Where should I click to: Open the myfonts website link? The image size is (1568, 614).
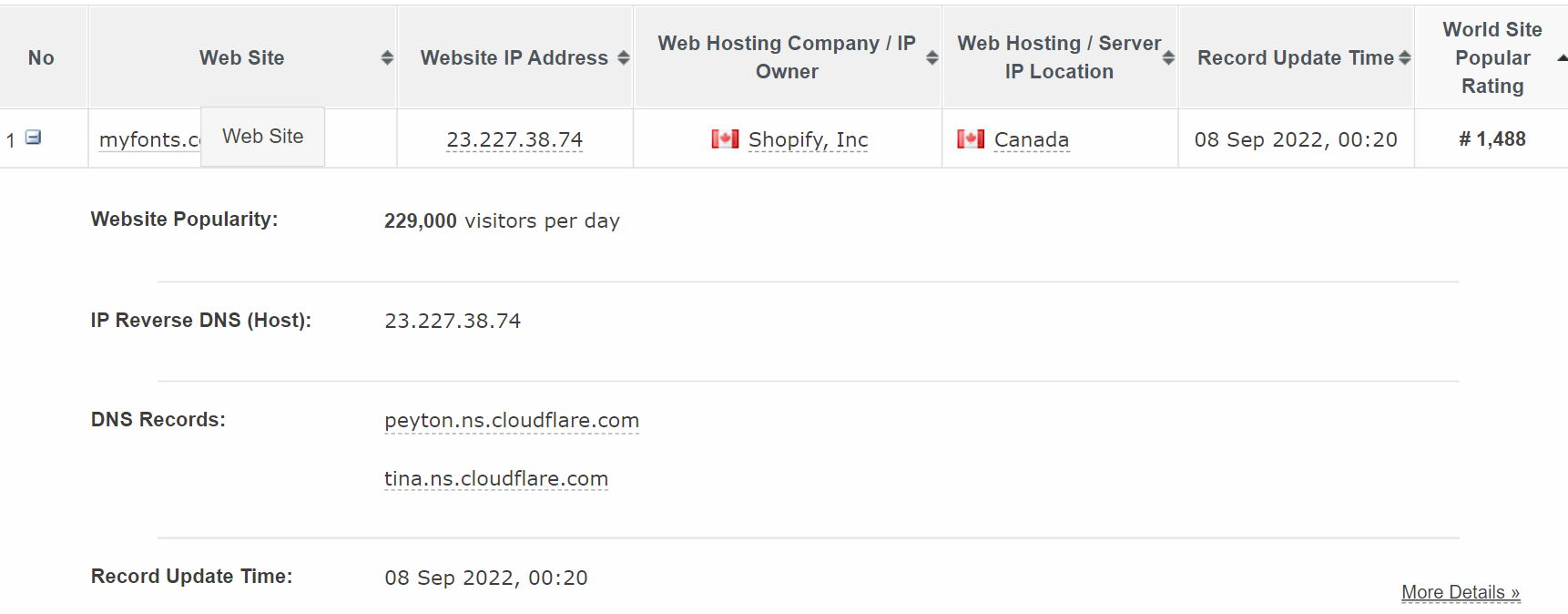146,138
